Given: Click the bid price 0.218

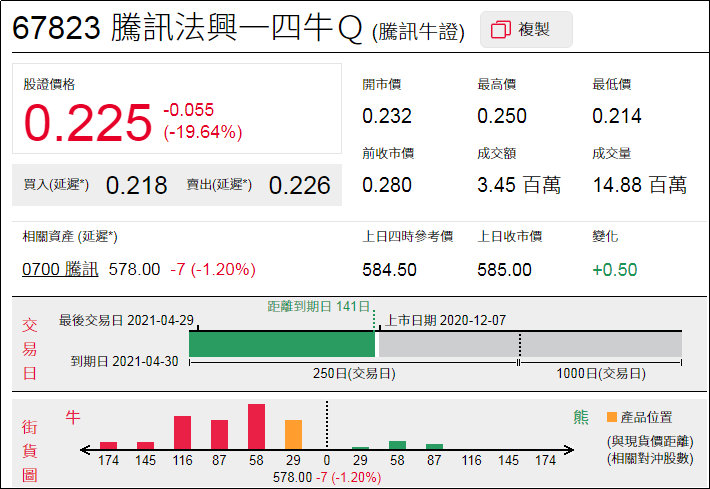Looking at the screenshot, I should (x=136, y=186).
